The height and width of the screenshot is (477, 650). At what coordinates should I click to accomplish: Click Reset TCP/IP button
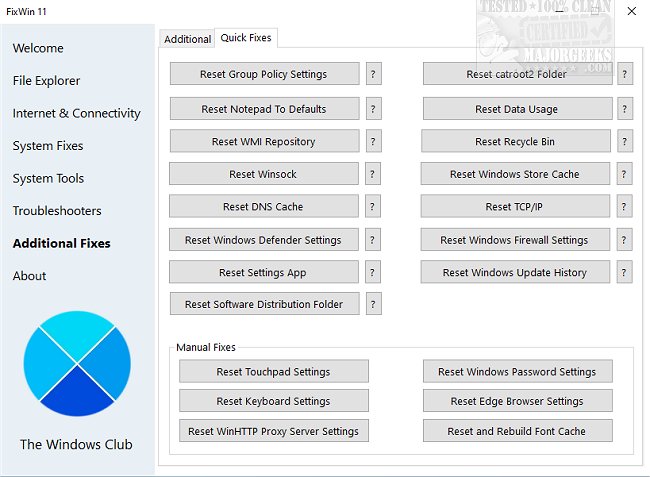[515, 206]
